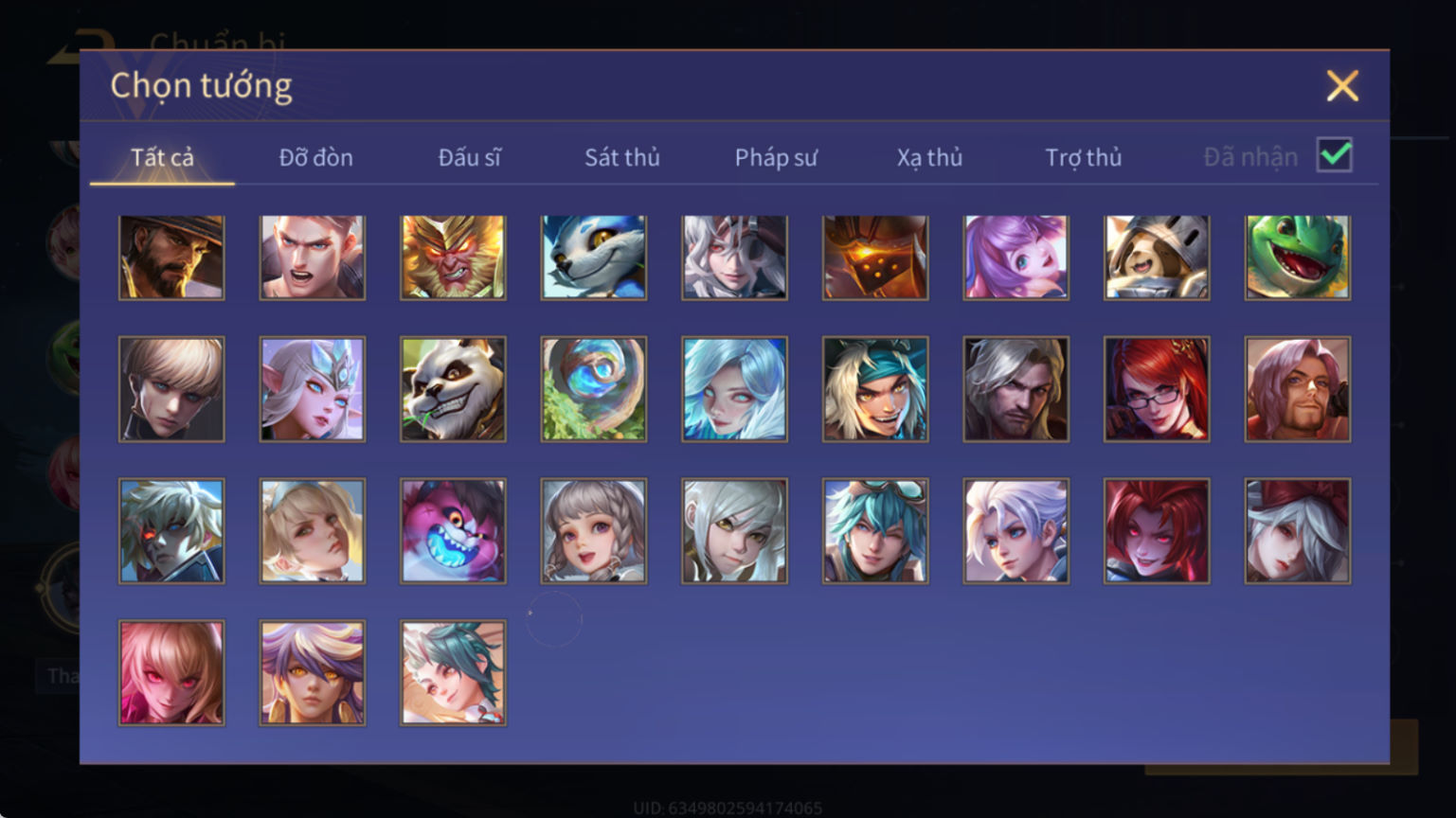
Task: Pick the golden monkey king hero
Action: coord(453,258)
